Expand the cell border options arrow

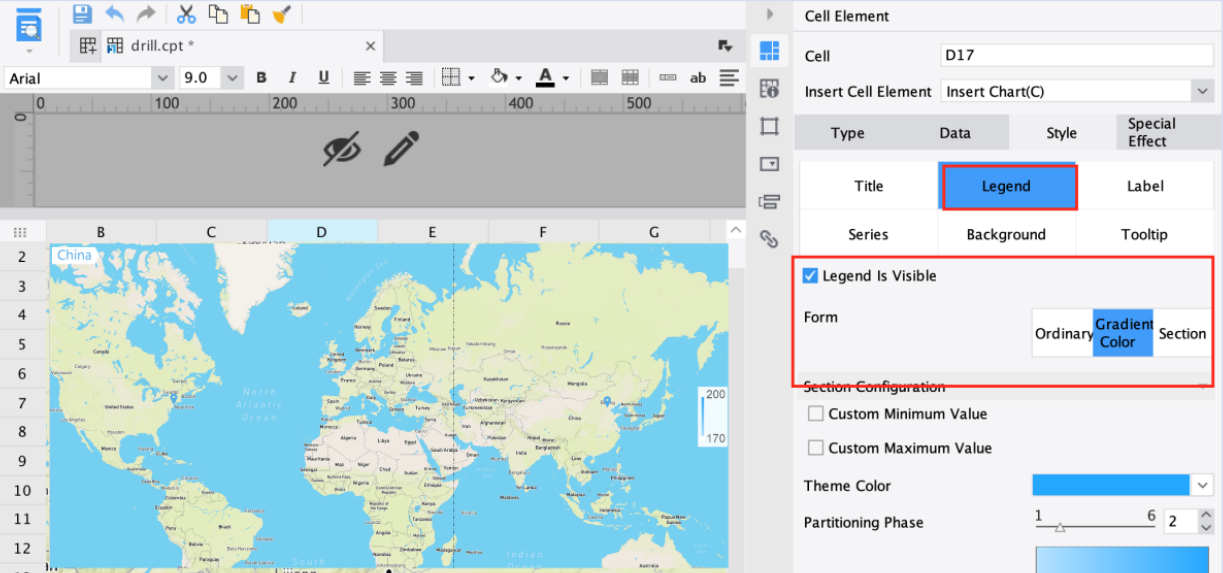click(x=471, y=78)
